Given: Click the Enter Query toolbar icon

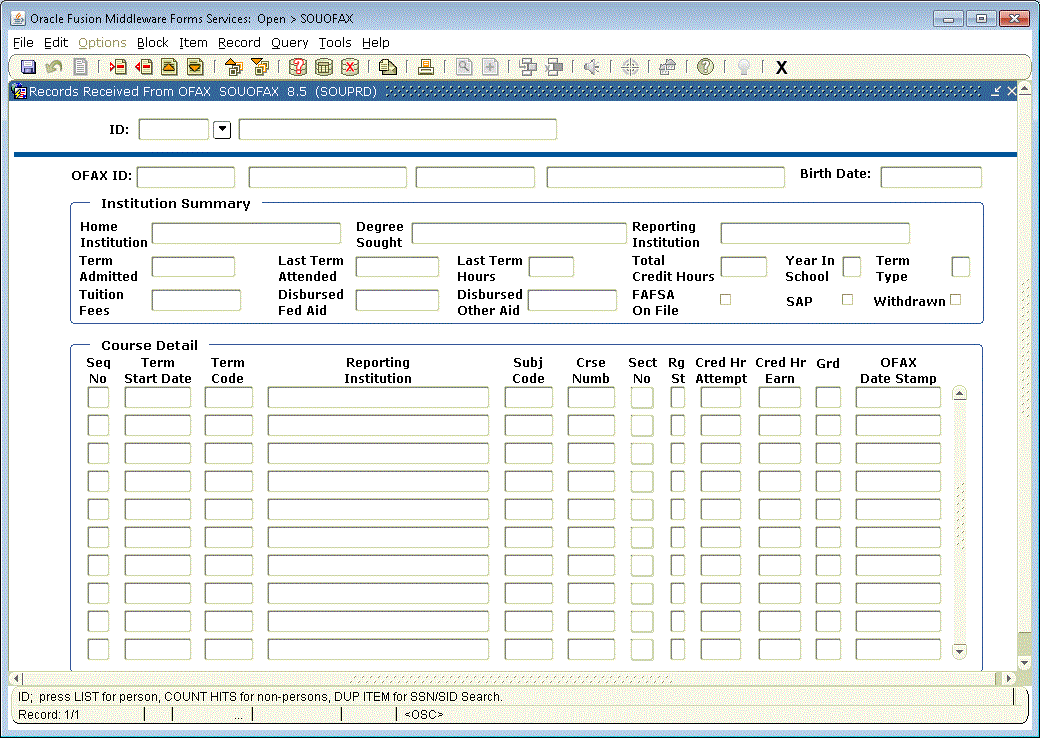Looking at the screenshot, I should tap(297, 67).
